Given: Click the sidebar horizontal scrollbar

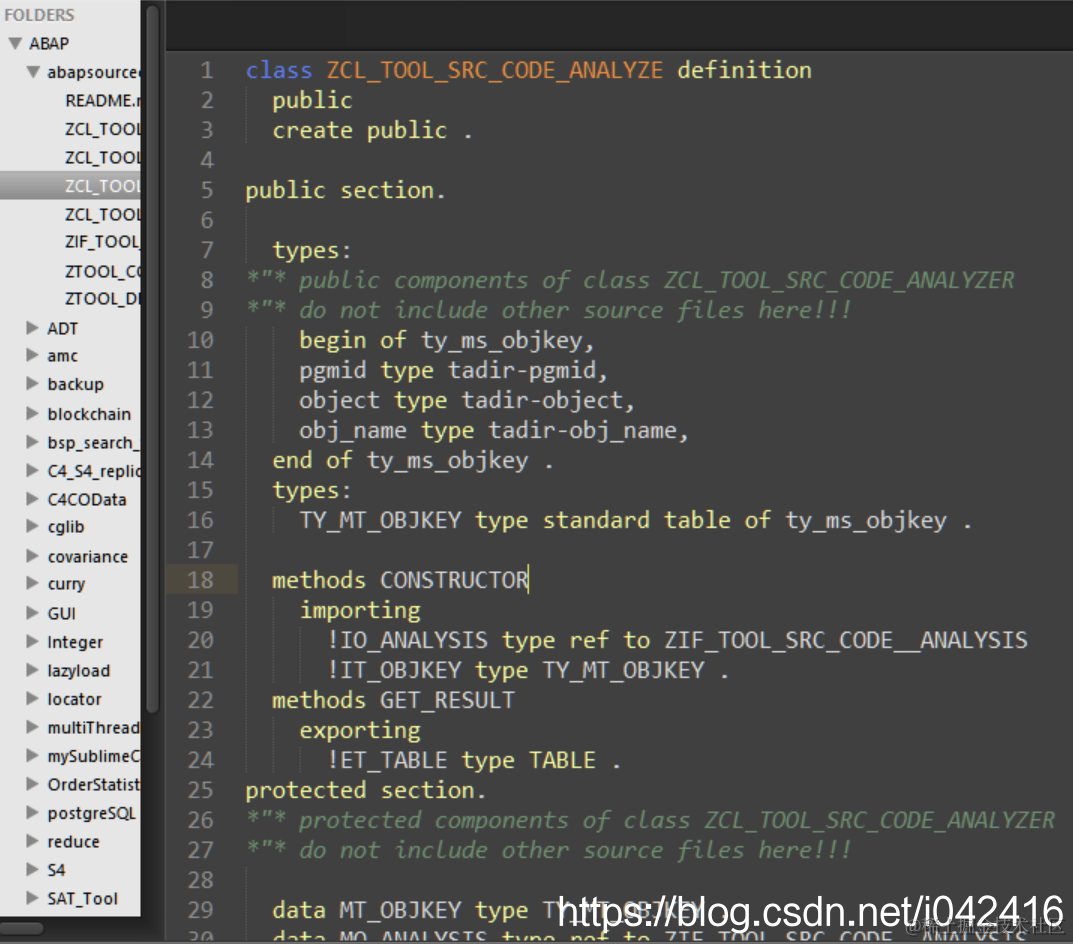Looking at the screenshot, I should click(x=22, y=928).
